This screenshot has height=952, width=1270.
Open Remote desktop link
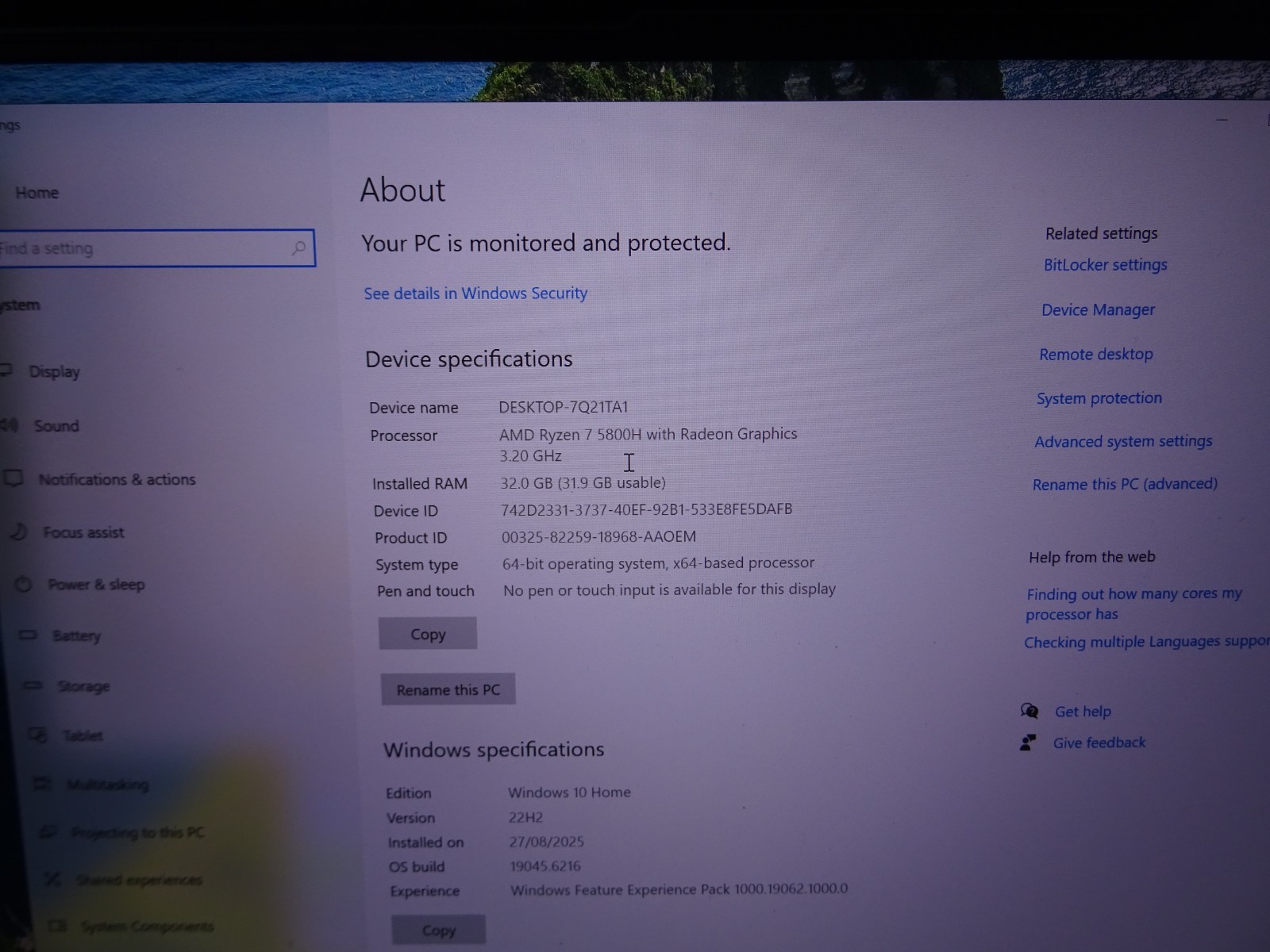1096,355
